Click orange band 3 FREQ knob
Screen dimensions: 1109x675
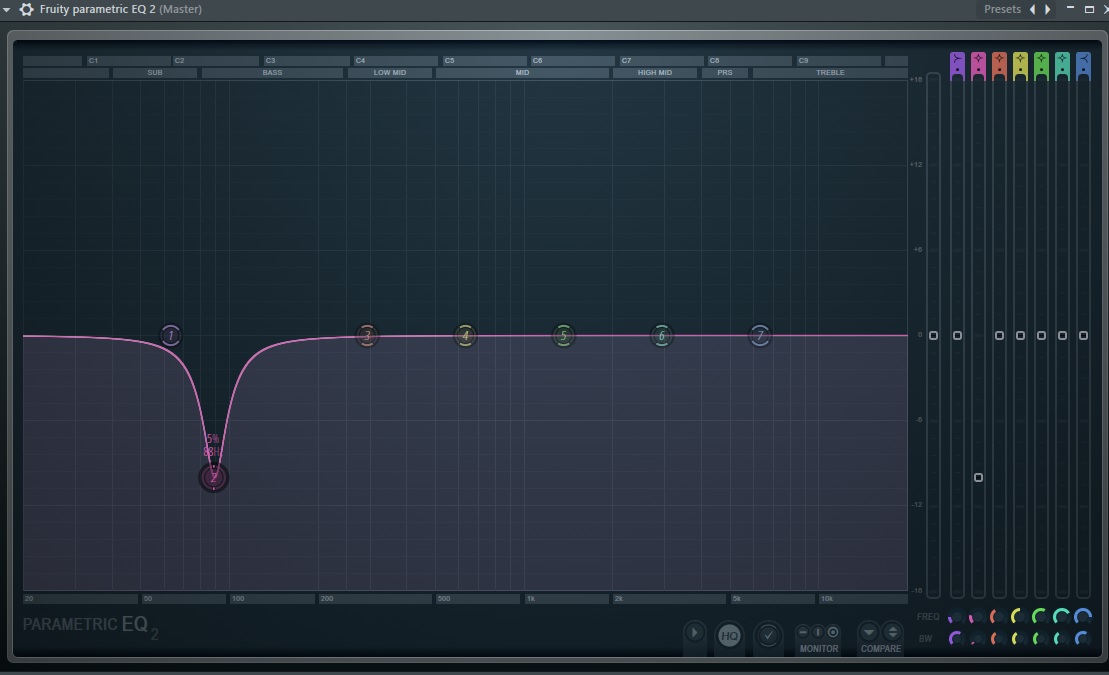(x=999, y=617)
